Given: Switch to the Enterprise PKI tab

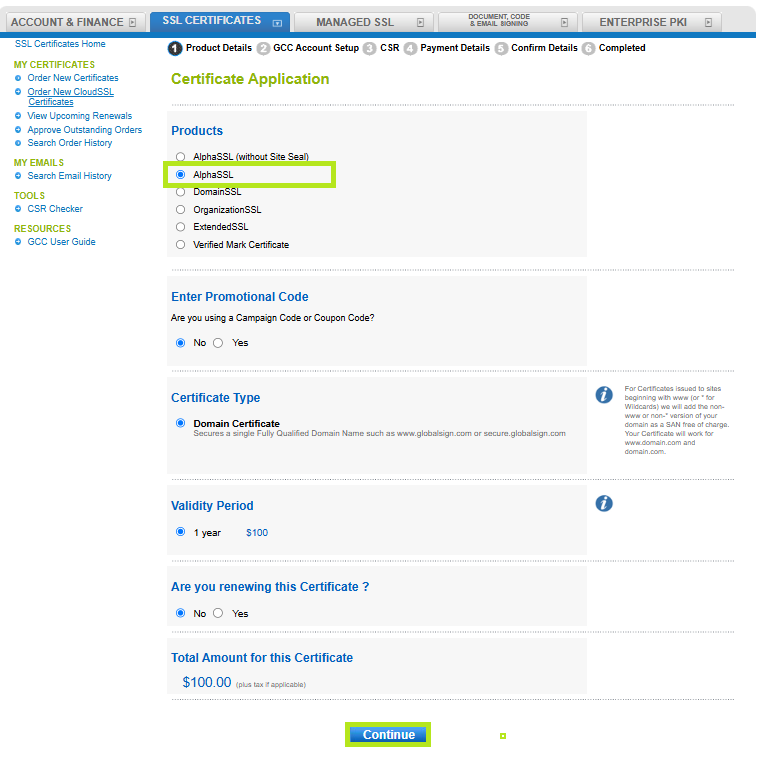Looking at the screenshot, I should [652, 23].
